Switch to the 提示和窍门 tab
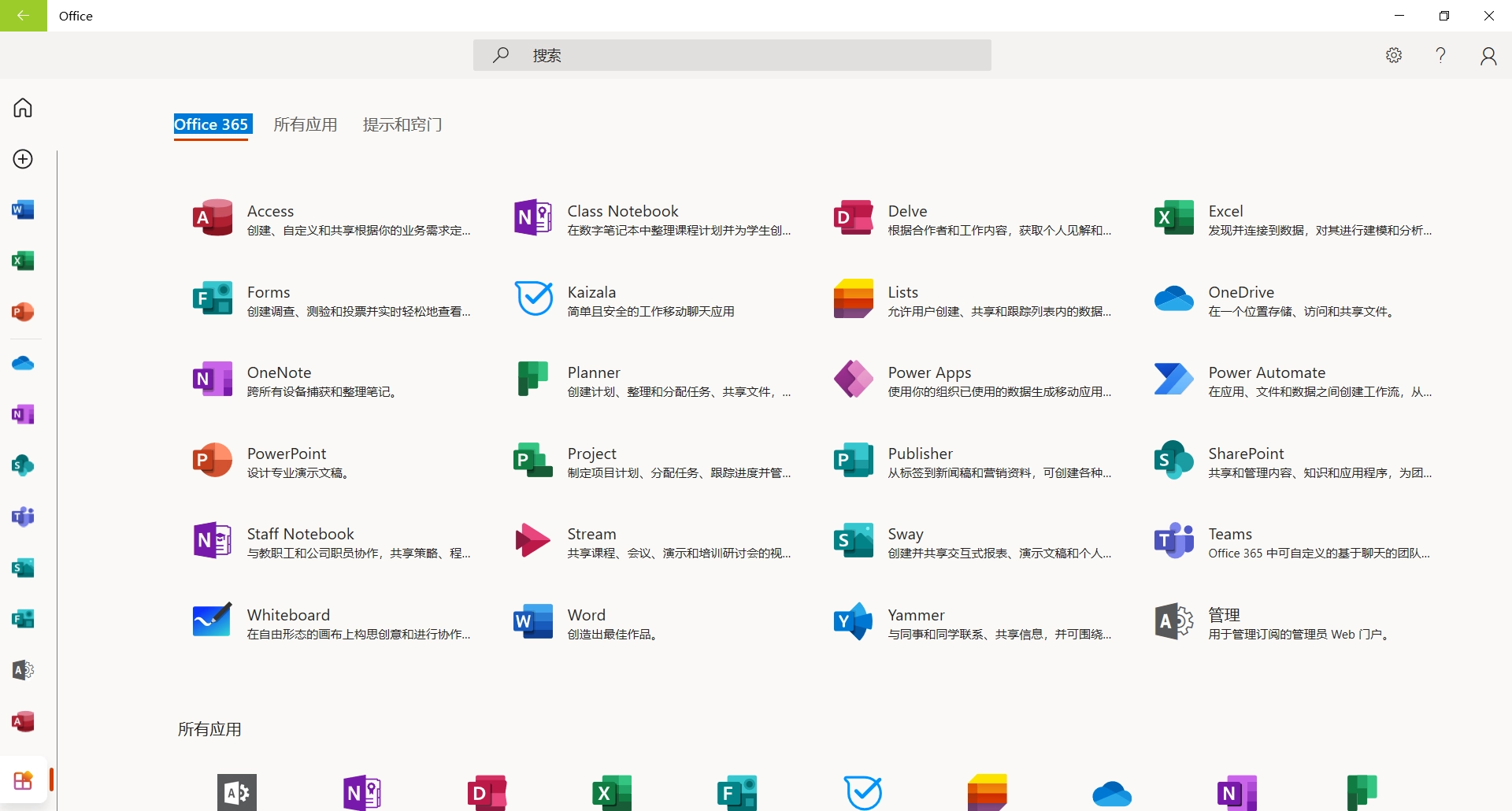Image resolution: width=1512 pixels, height=811 pixels. click(402, 124)
